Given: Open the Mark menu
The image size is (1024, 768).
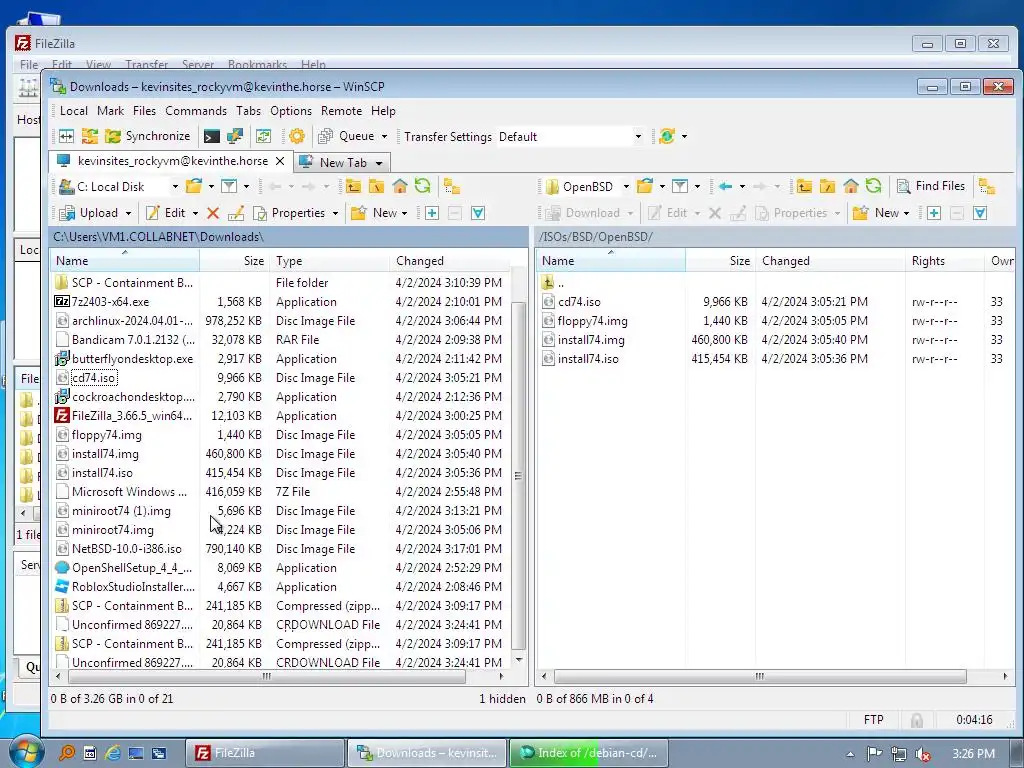Looking at the screenshot, I should click(110, 111).
